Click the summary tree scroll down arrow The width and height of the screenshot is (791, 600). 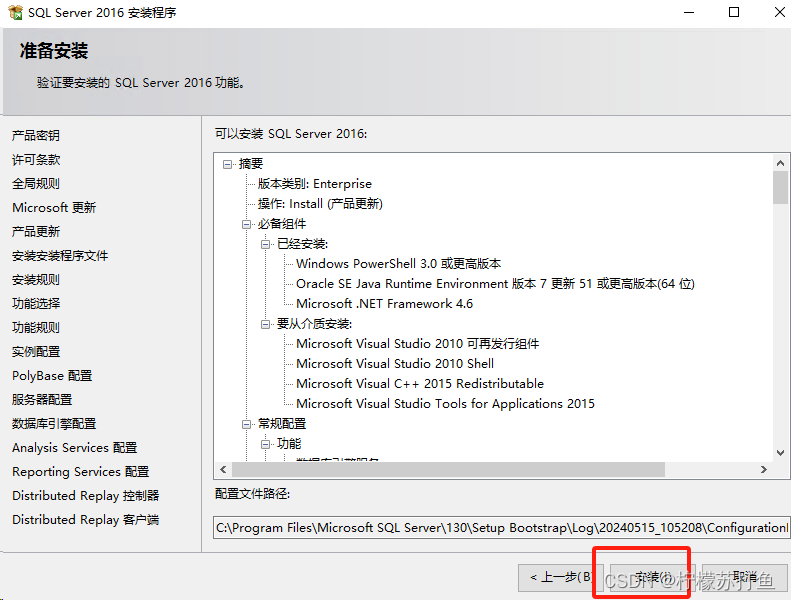[780, 453]
